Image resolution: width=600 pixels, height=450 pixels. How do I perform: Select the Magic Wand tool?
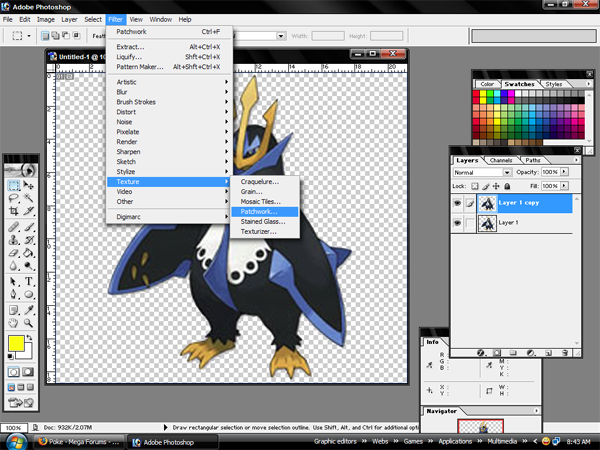(x=28, y=198)
